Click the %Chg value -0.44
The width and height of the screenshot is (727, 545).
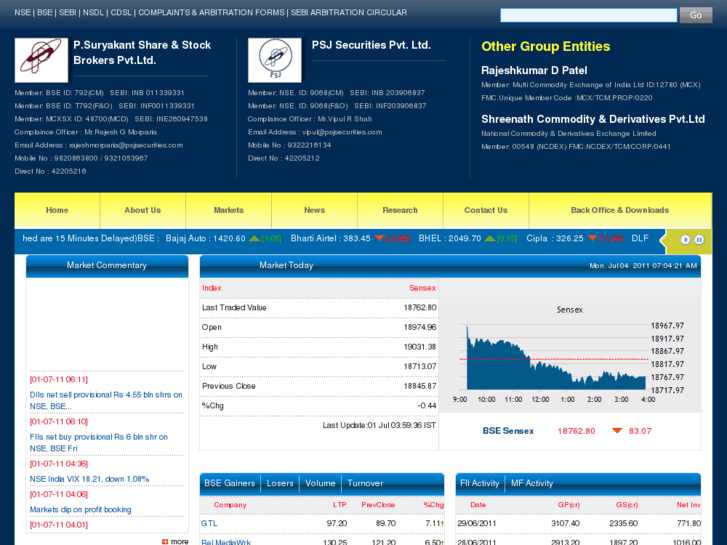tap(427, 406)
